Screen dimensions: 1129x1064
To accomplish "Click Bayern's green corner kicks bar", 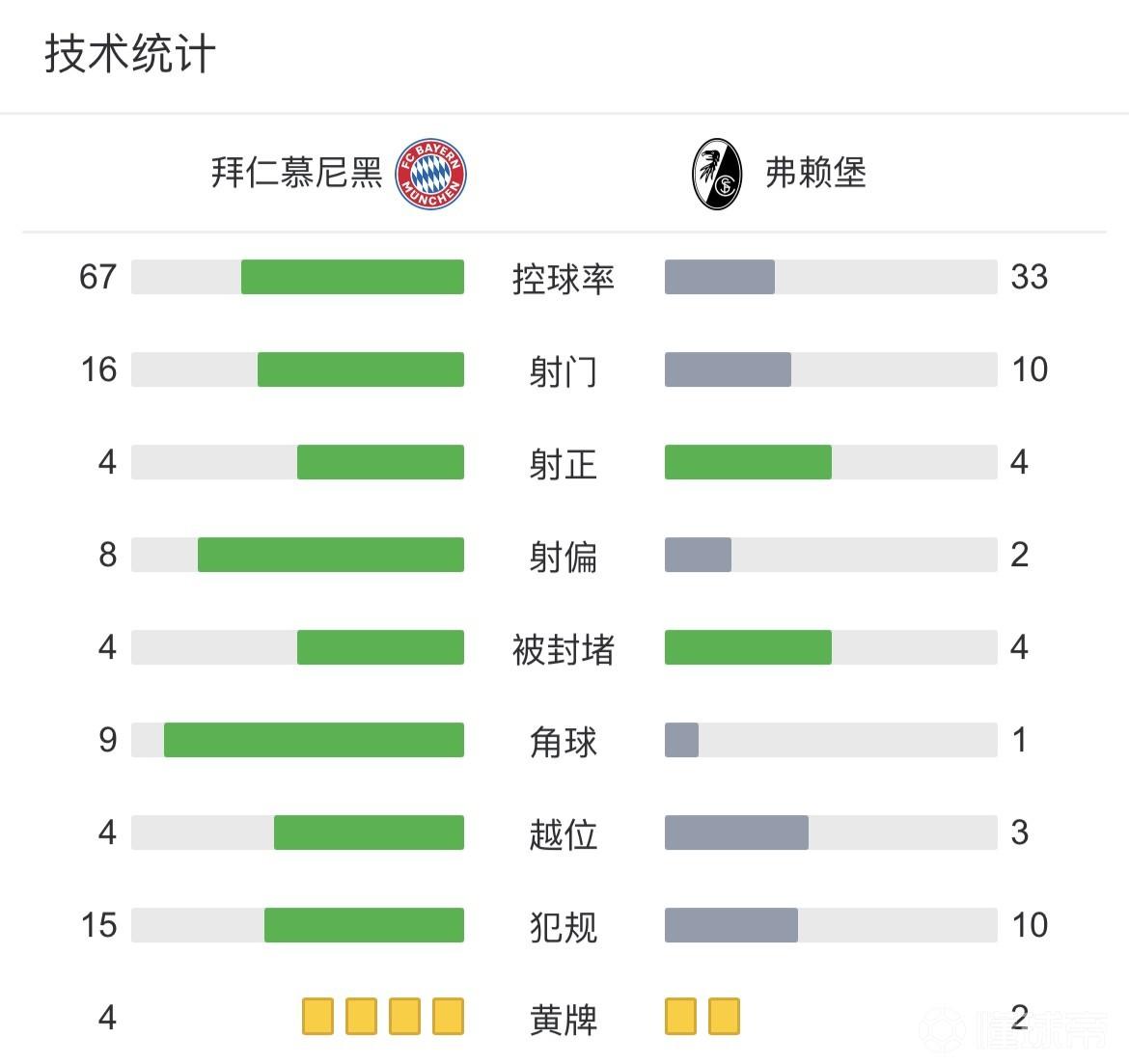I will [x=314, y=740].
